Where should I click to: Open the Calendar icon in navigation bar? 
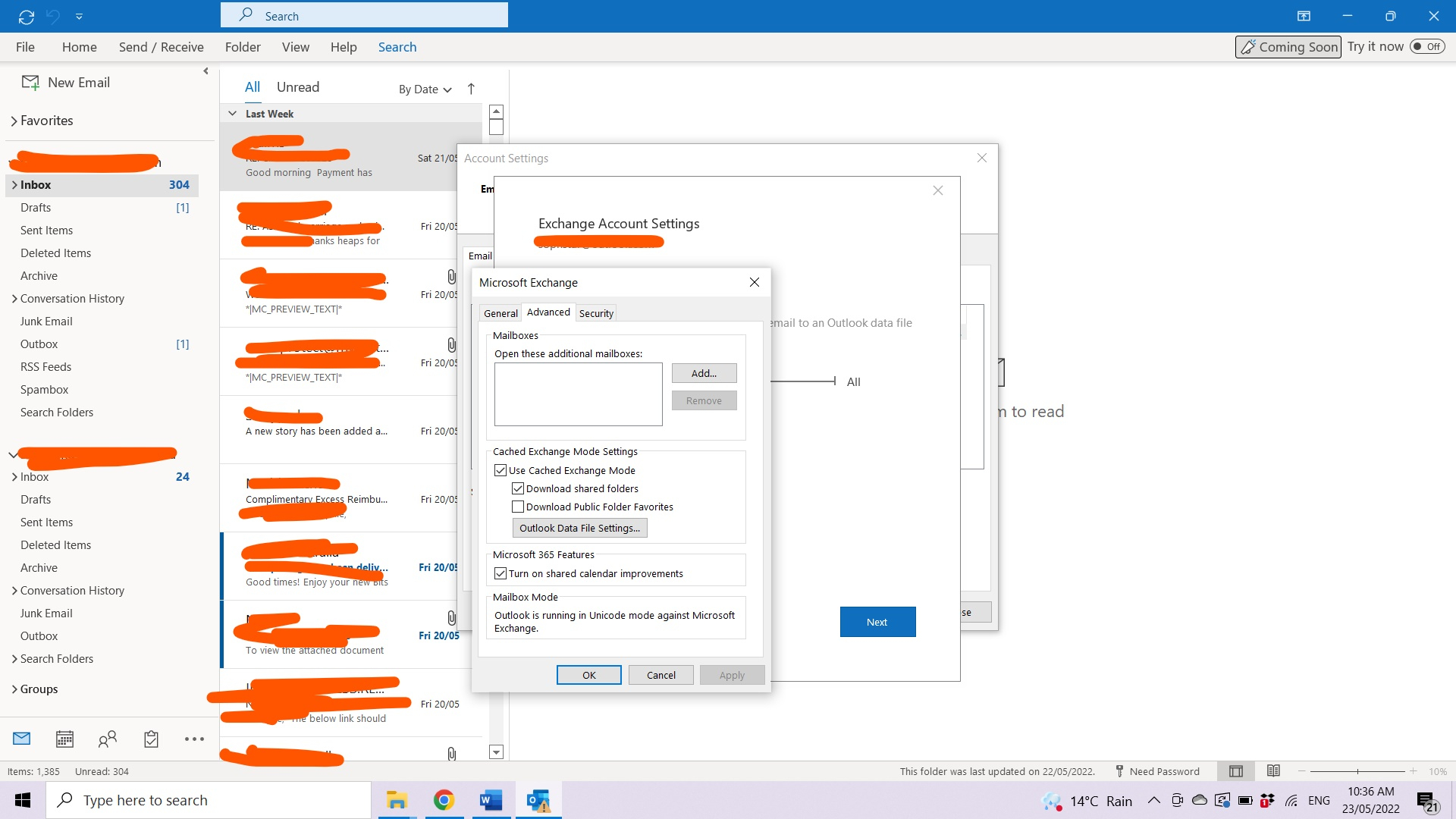65,739
